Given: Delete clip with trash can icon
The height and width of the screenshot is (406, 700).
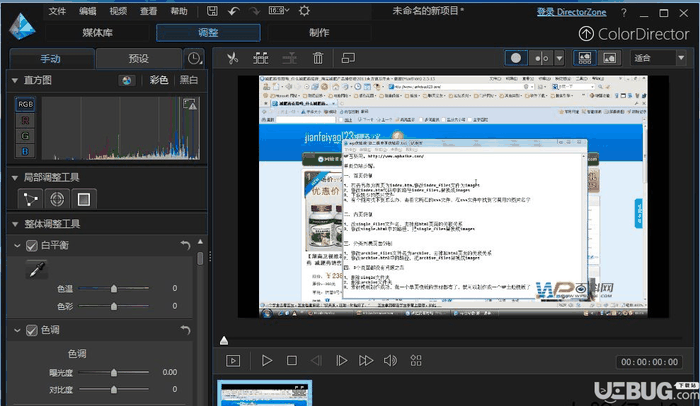Looking at the screenshot, I should pos(318,58).
